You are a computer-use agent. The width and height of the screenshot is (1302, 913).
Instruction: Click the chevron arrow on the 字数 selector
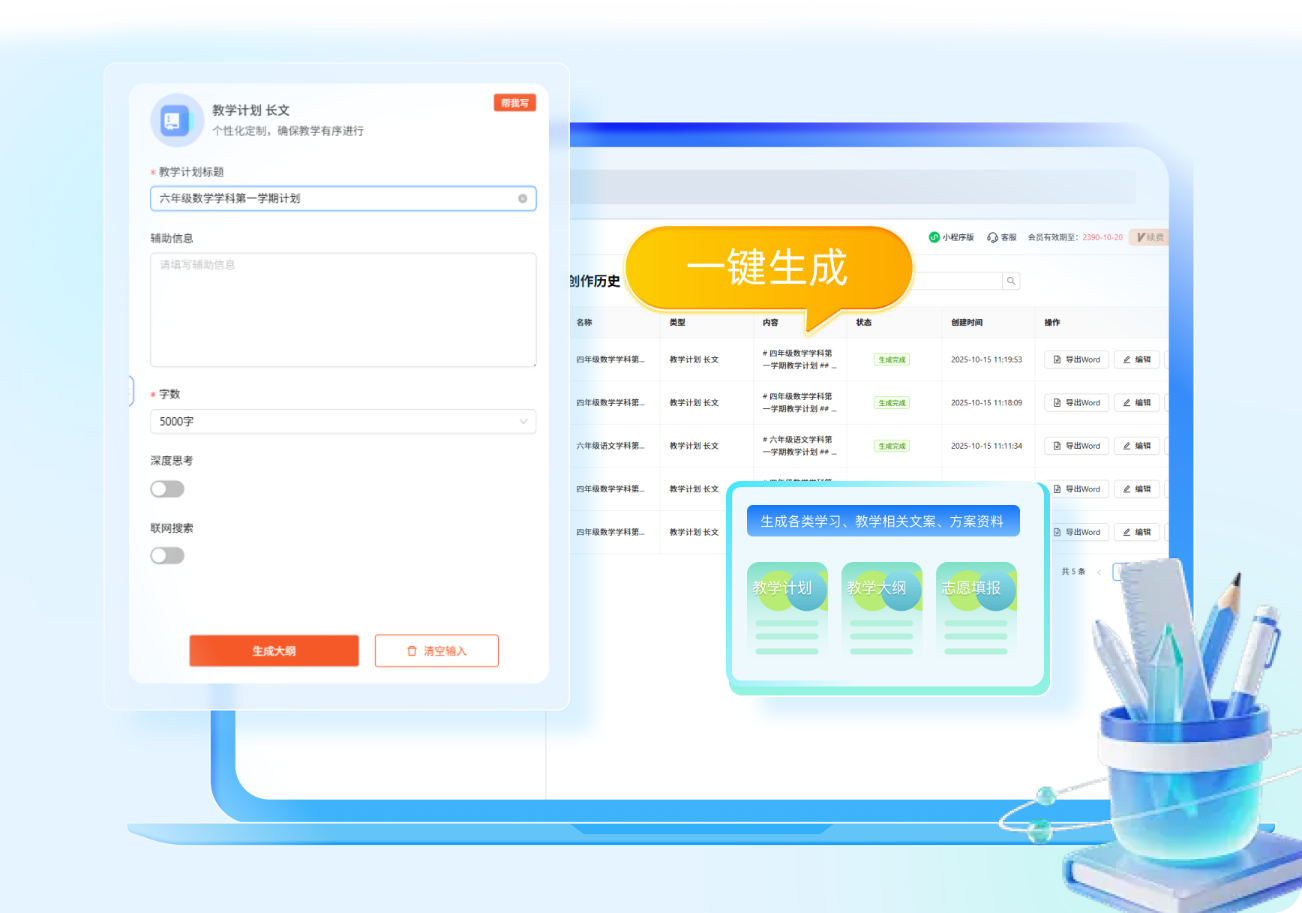tap(523, 422)
